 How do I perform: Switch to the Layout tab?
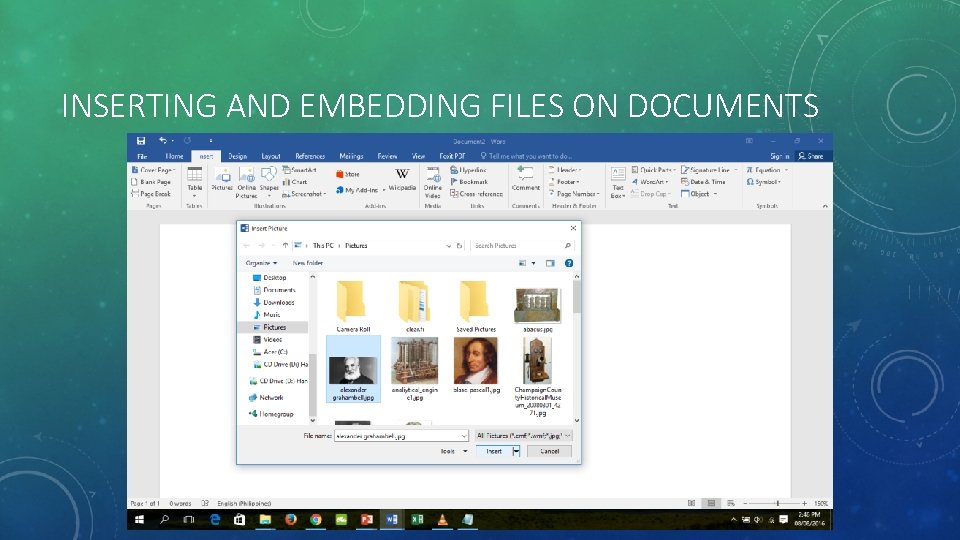tap(271, 156)
